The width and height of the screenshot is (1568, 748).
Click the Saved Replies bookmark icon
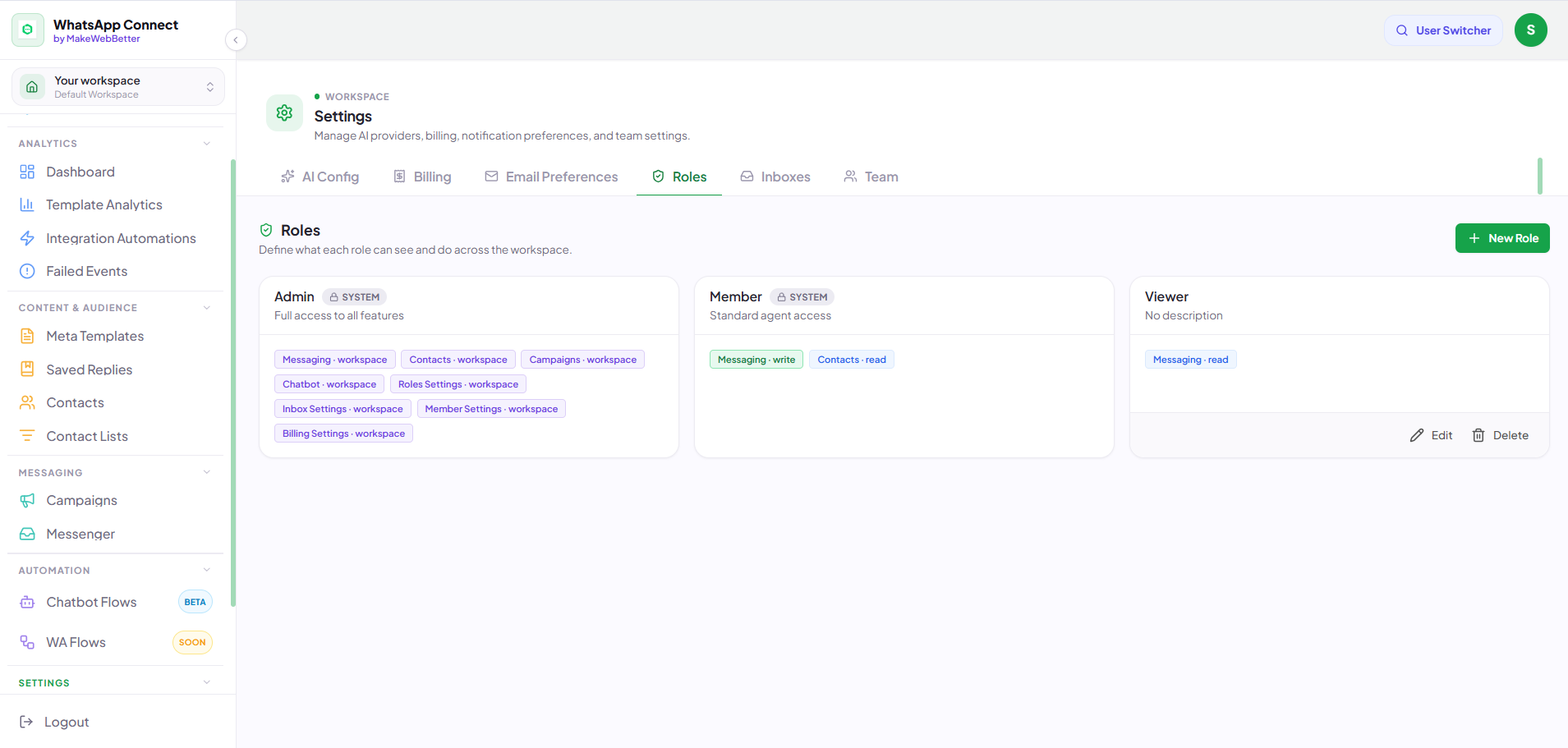pos(27,369)
